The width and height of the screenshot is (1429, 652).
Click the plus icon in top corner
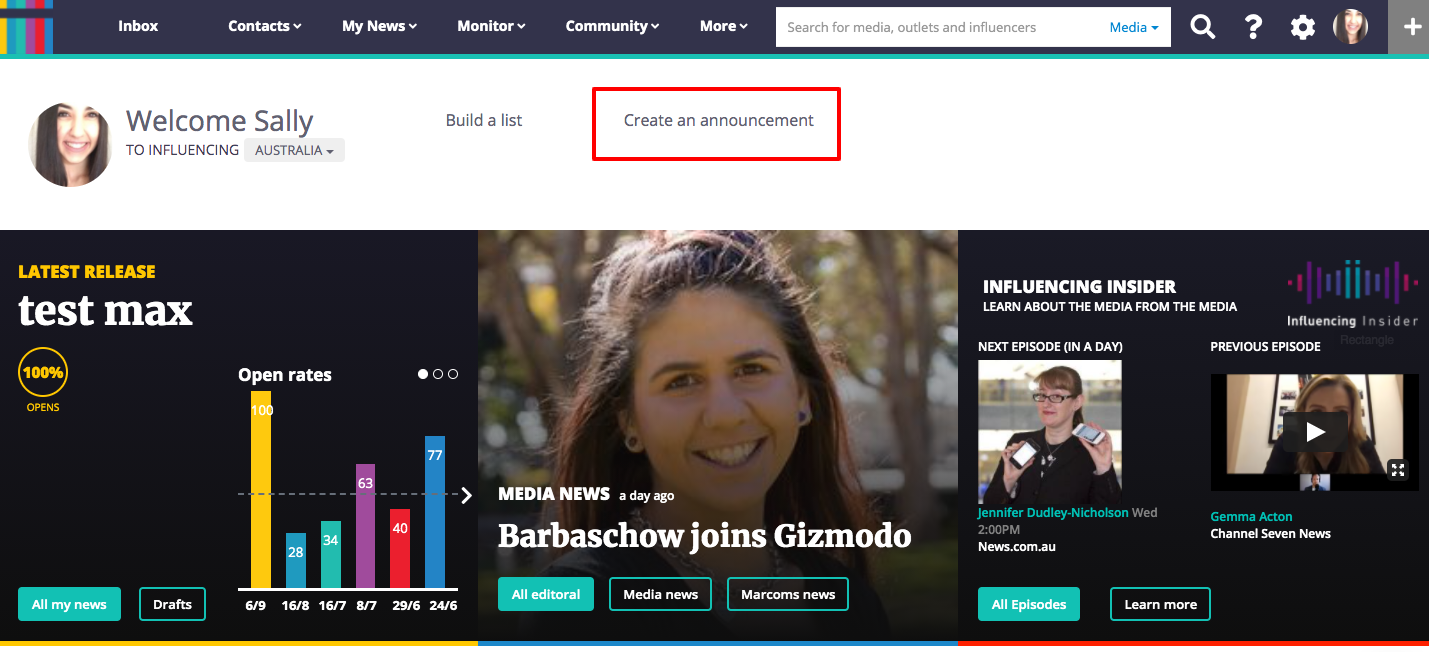[1411, 27]
